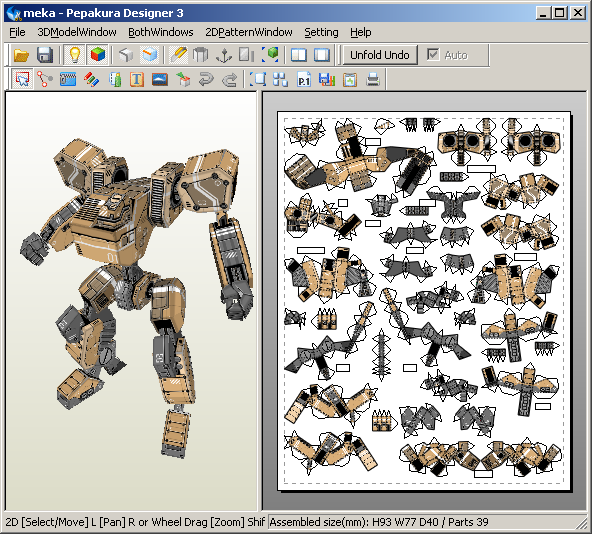Click the landscape image icon
The image size is (592, 534).
160,79
